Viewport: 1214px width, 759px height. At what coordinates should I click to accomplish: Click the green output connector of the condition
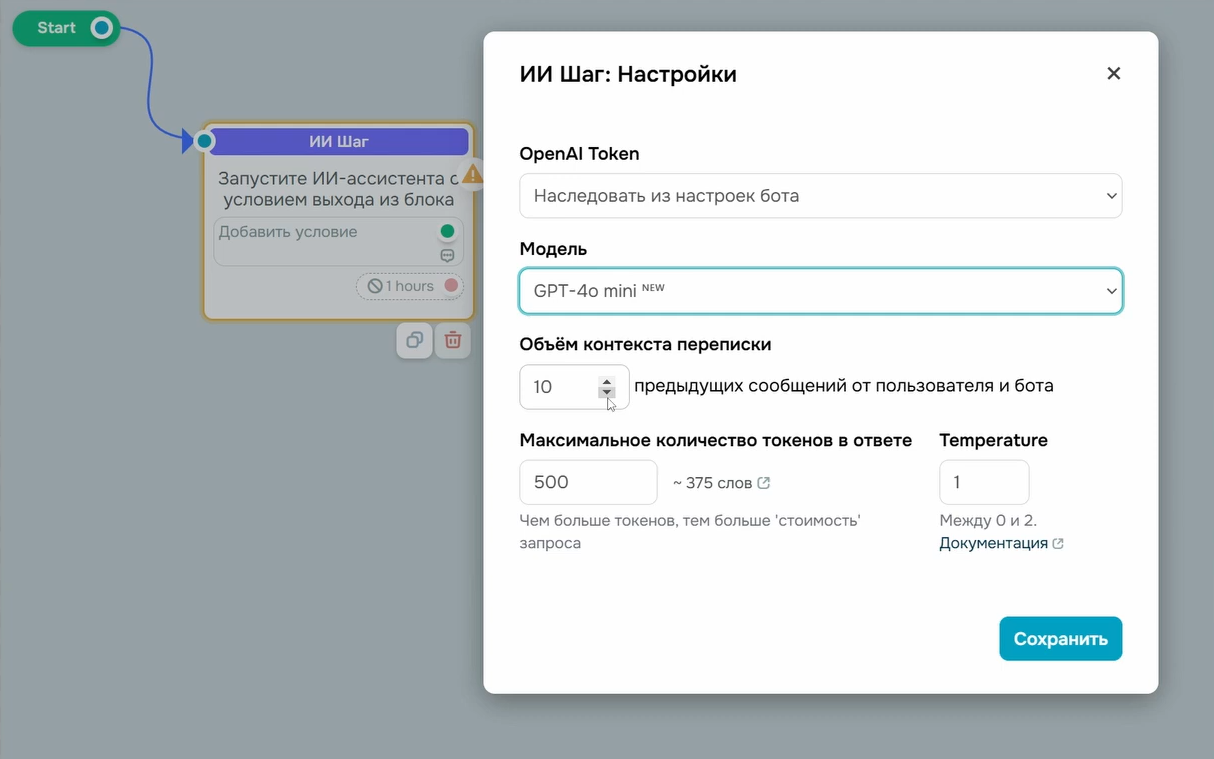click(x=447, y=231)
